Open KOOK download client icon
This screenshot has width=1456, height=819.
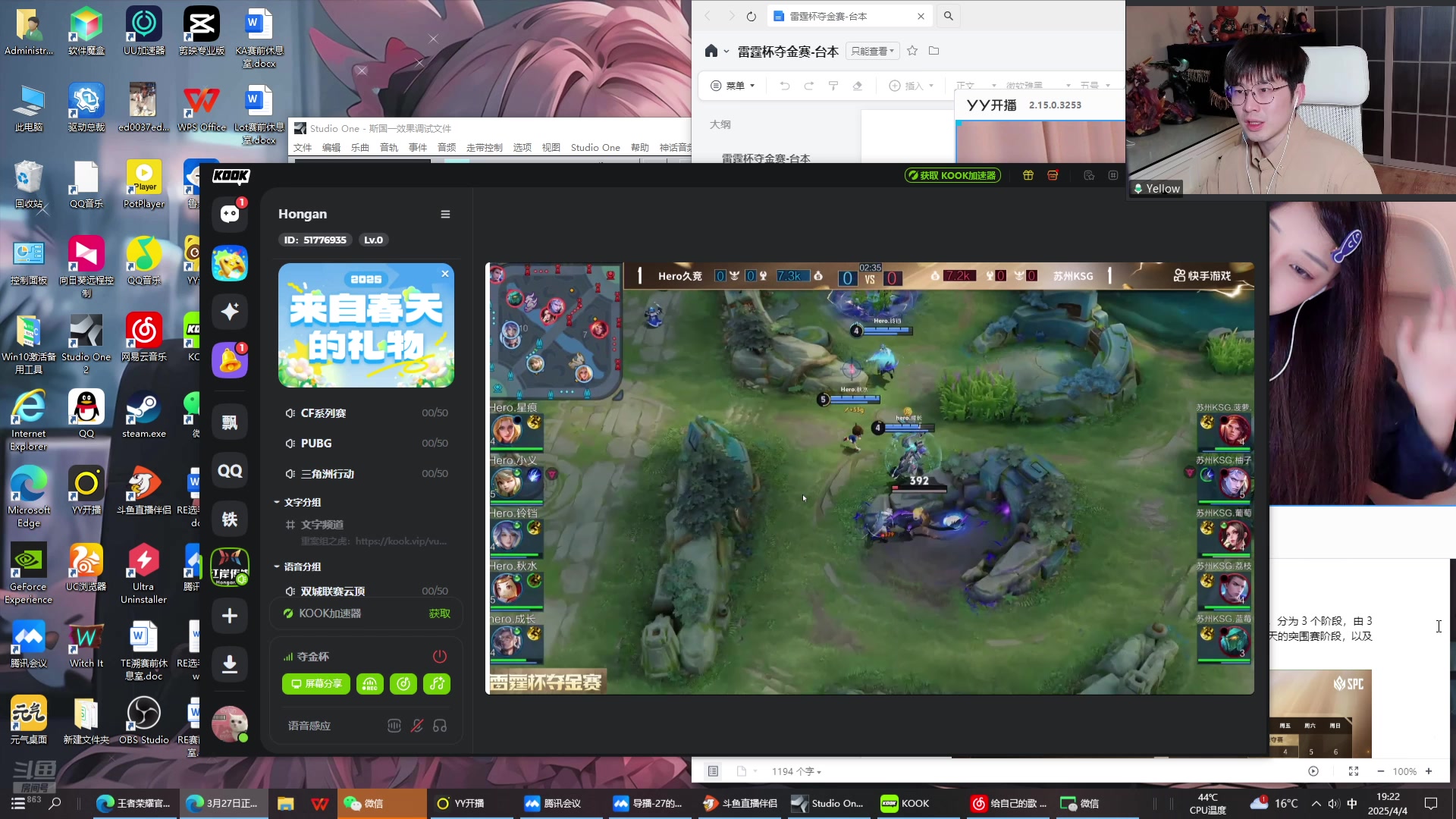pos(230,664)
